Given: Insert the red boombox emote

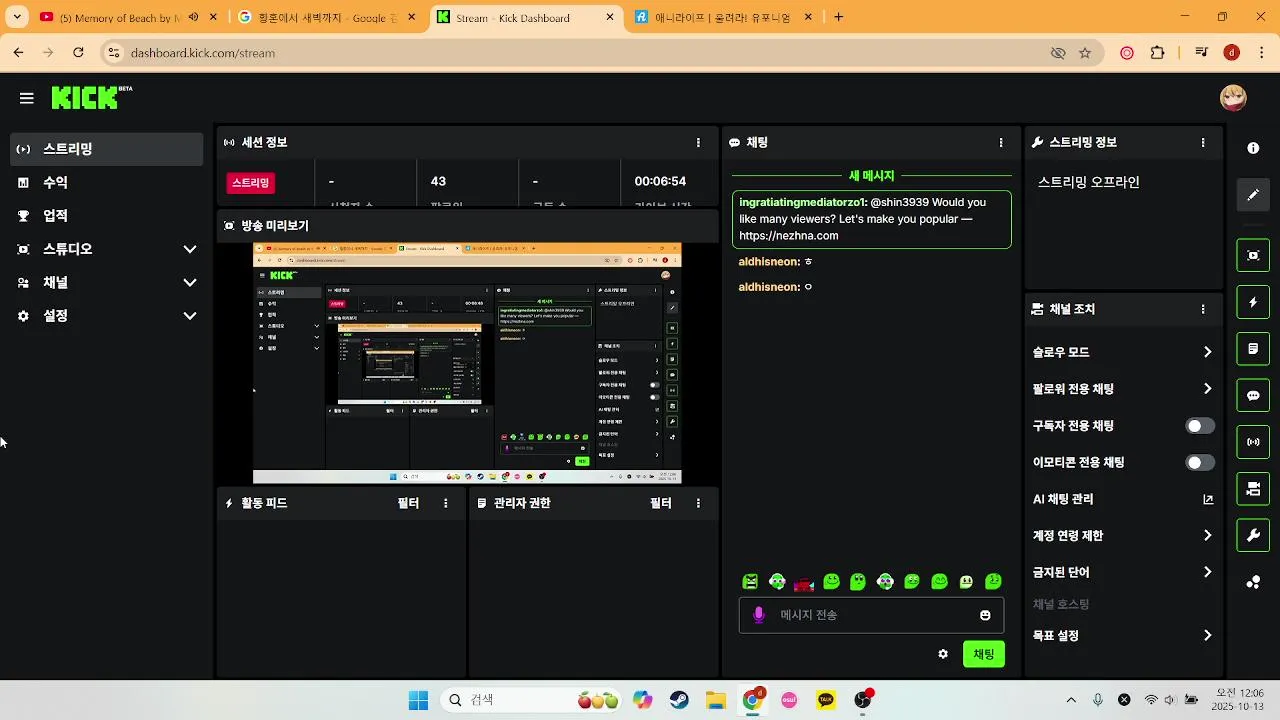Looking at the screenshot, I should 804,582.
